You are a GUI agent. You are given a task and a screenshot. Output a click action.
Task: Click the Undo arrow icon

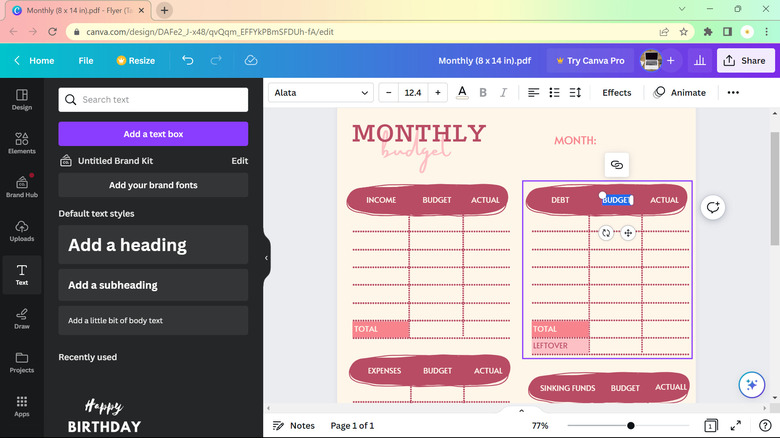(x=188, y=61)
